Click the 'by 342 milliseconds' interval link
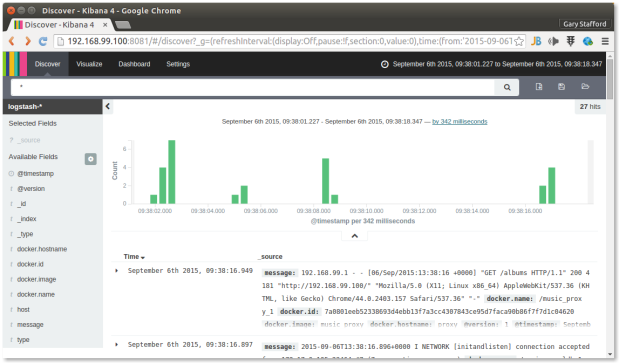Screen dimensions: 619x363 click(x=460, y=122)
